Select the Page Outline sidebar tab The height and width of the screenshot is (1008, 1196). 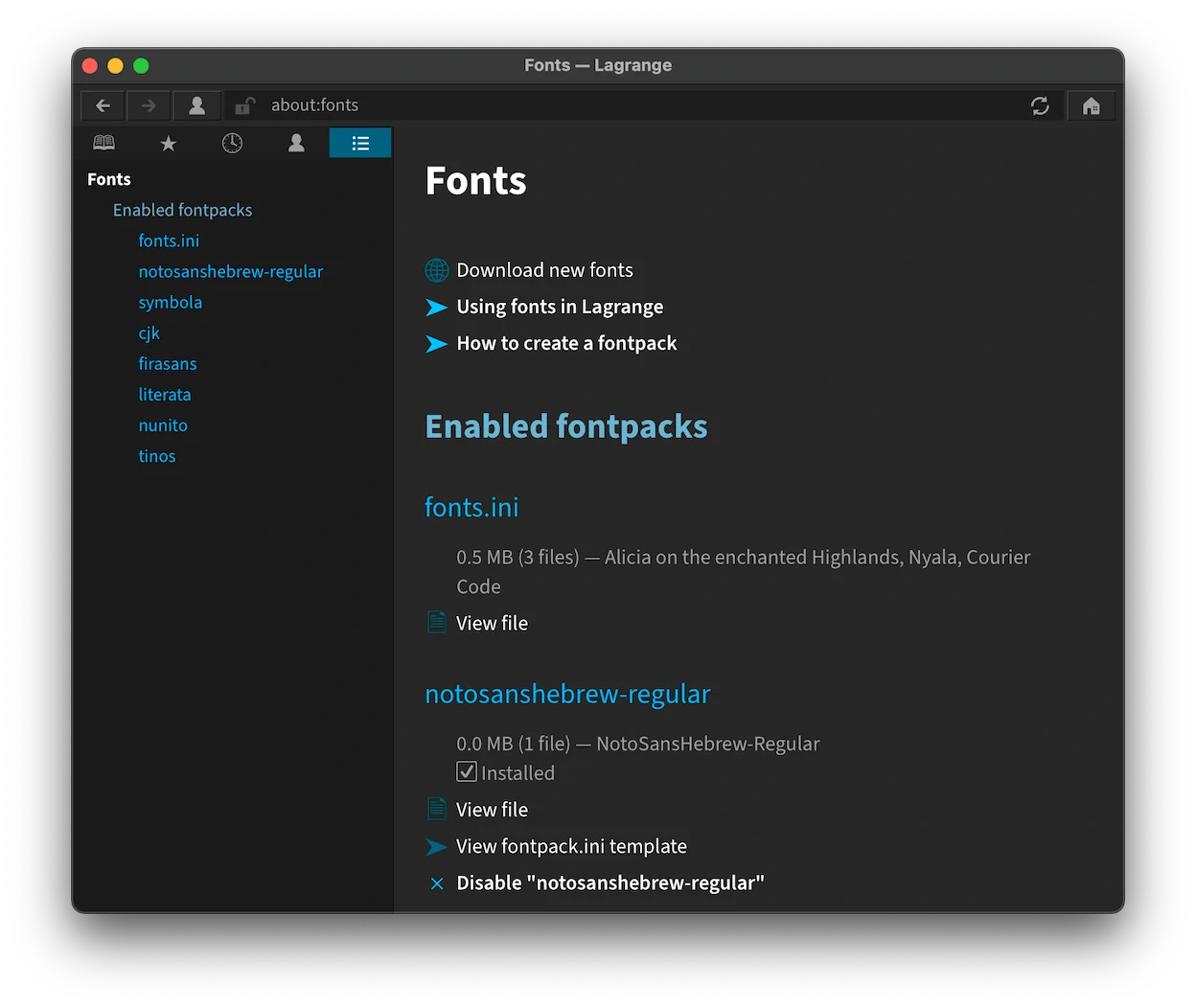(x=360, y=143)
